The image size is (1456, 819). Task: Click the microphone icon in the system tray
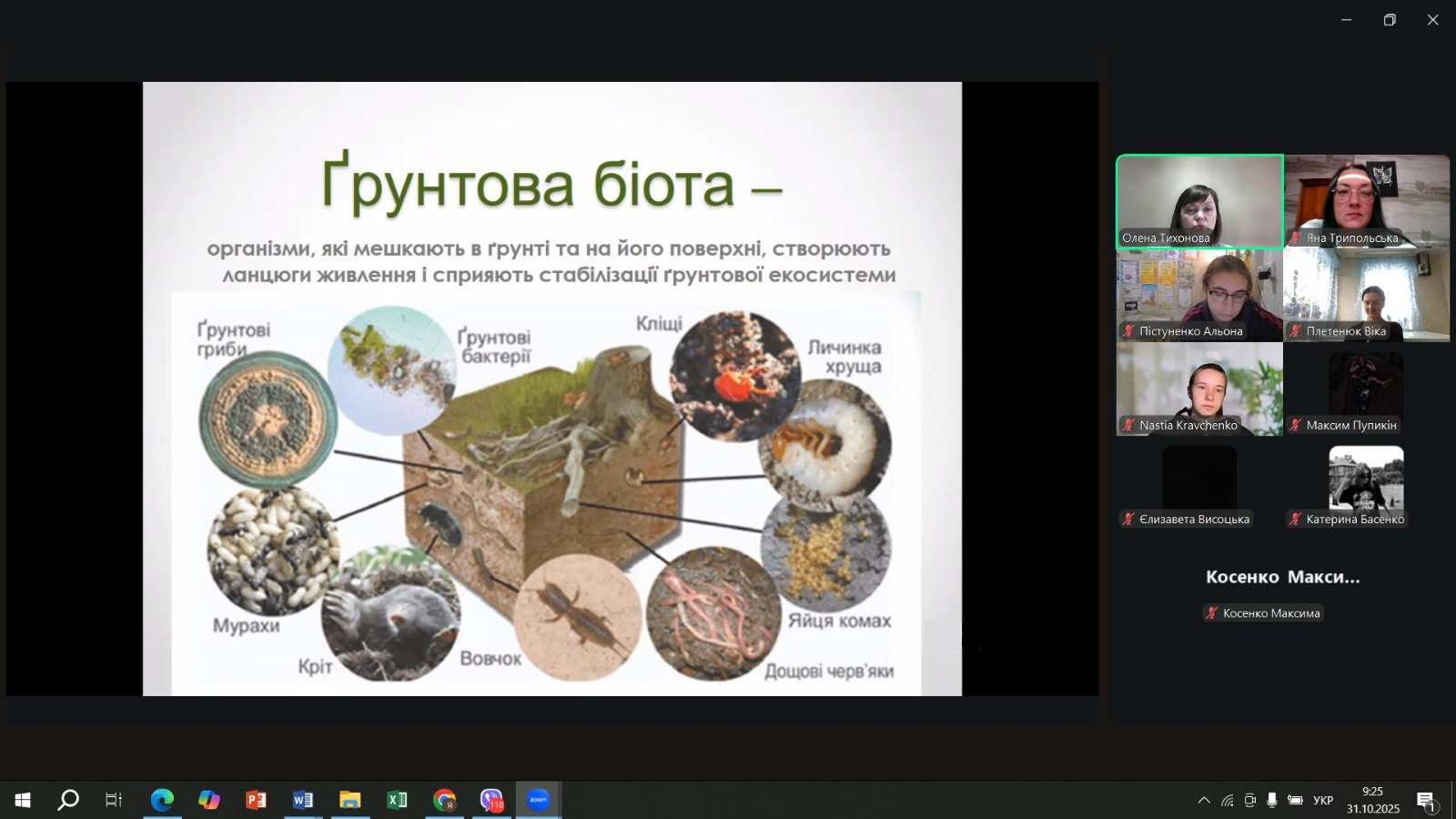[x=1271, y=801]
